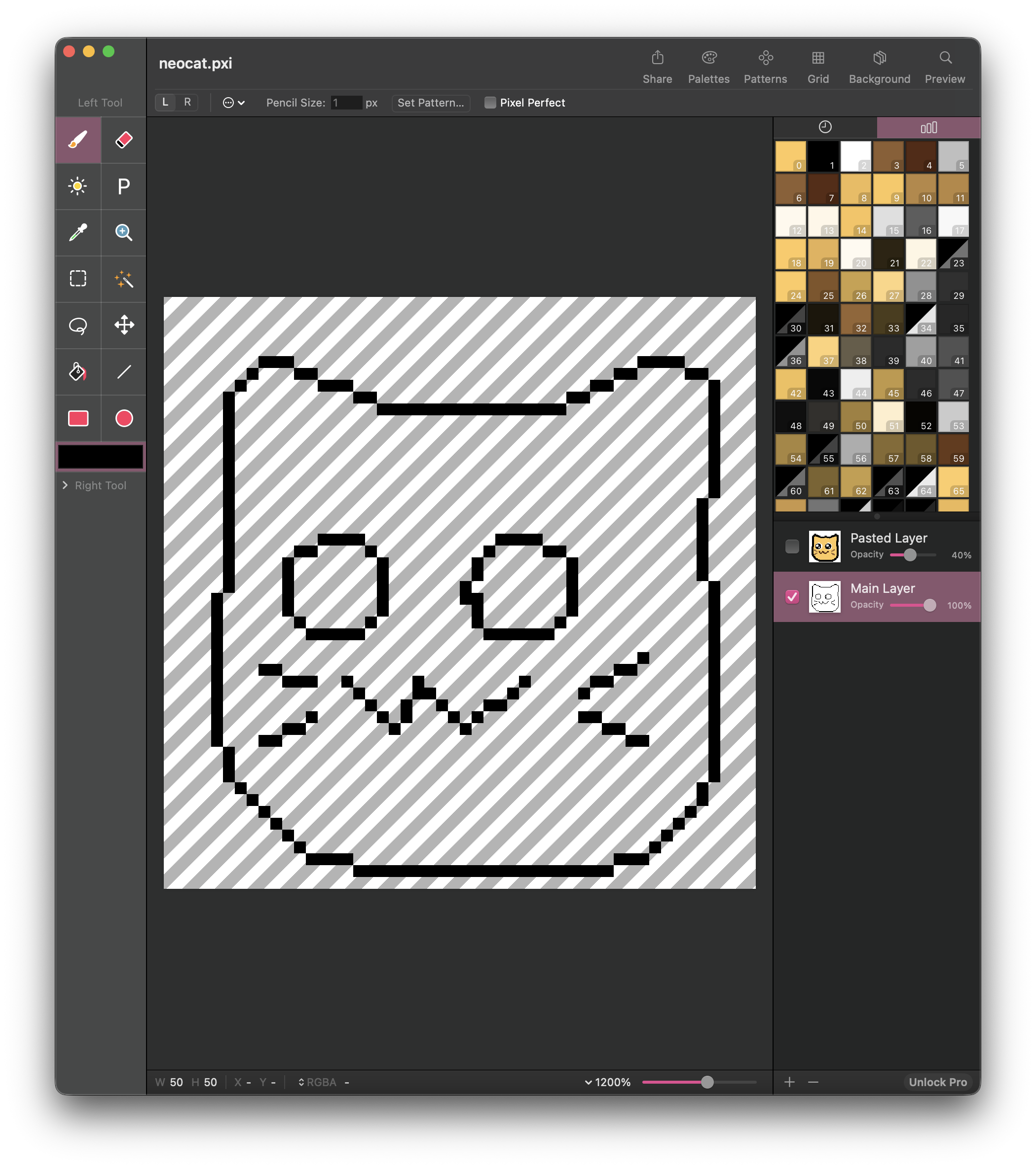Click the Unlock Pro button
This screenshot has width=1036, height=1168.
(x=937, y=1082)
